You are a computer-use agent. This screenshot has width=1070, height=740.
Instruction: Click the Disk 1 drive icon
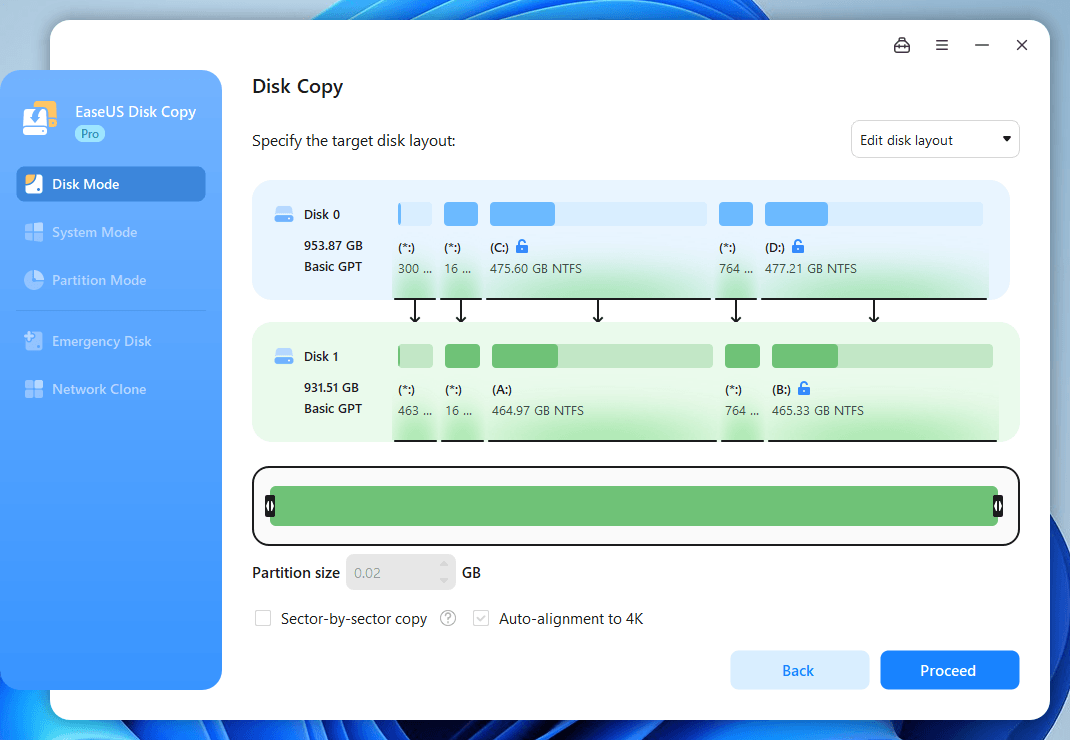(x=284, y=356)
